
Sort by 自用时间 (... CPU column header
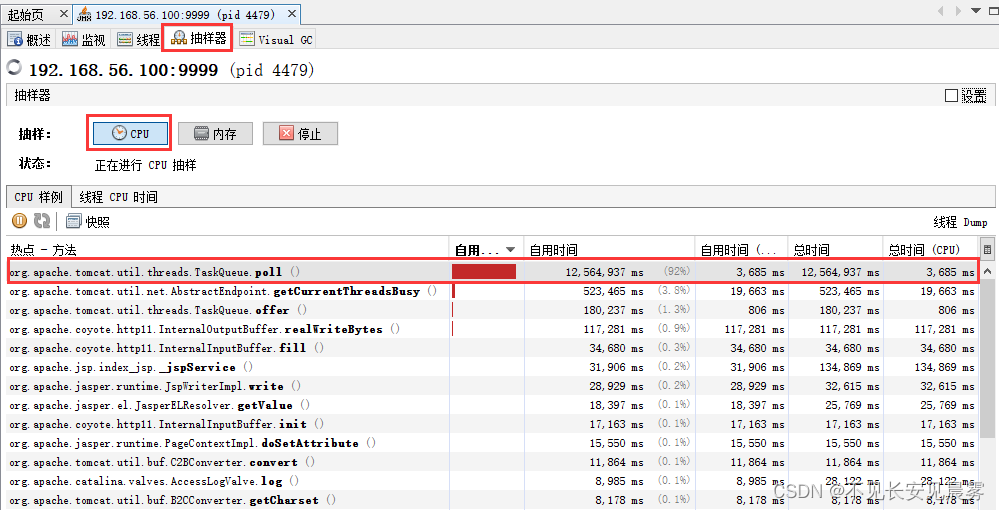740,249
